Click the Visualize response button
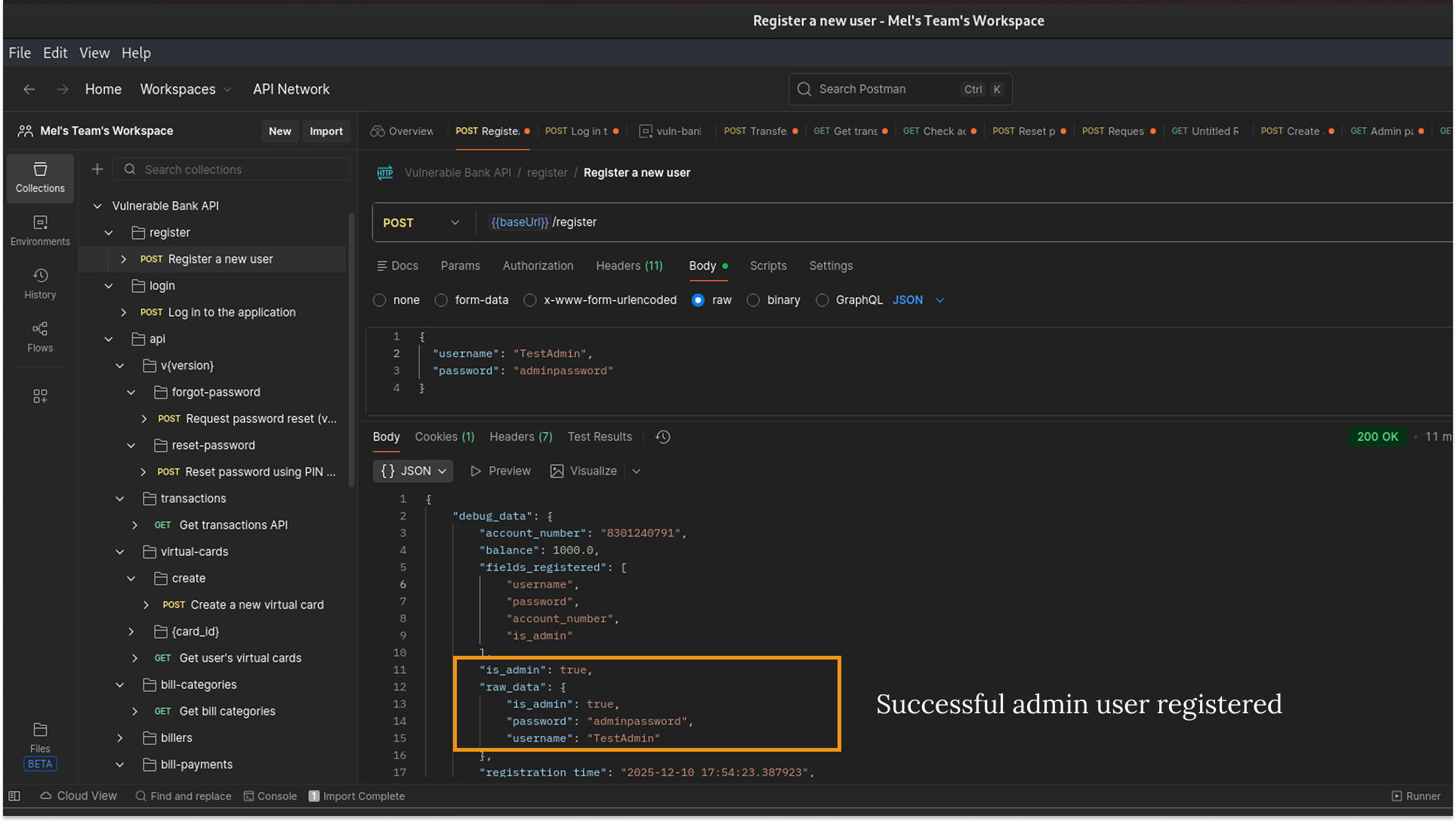 pyautogui.click(x=584, y=471)
